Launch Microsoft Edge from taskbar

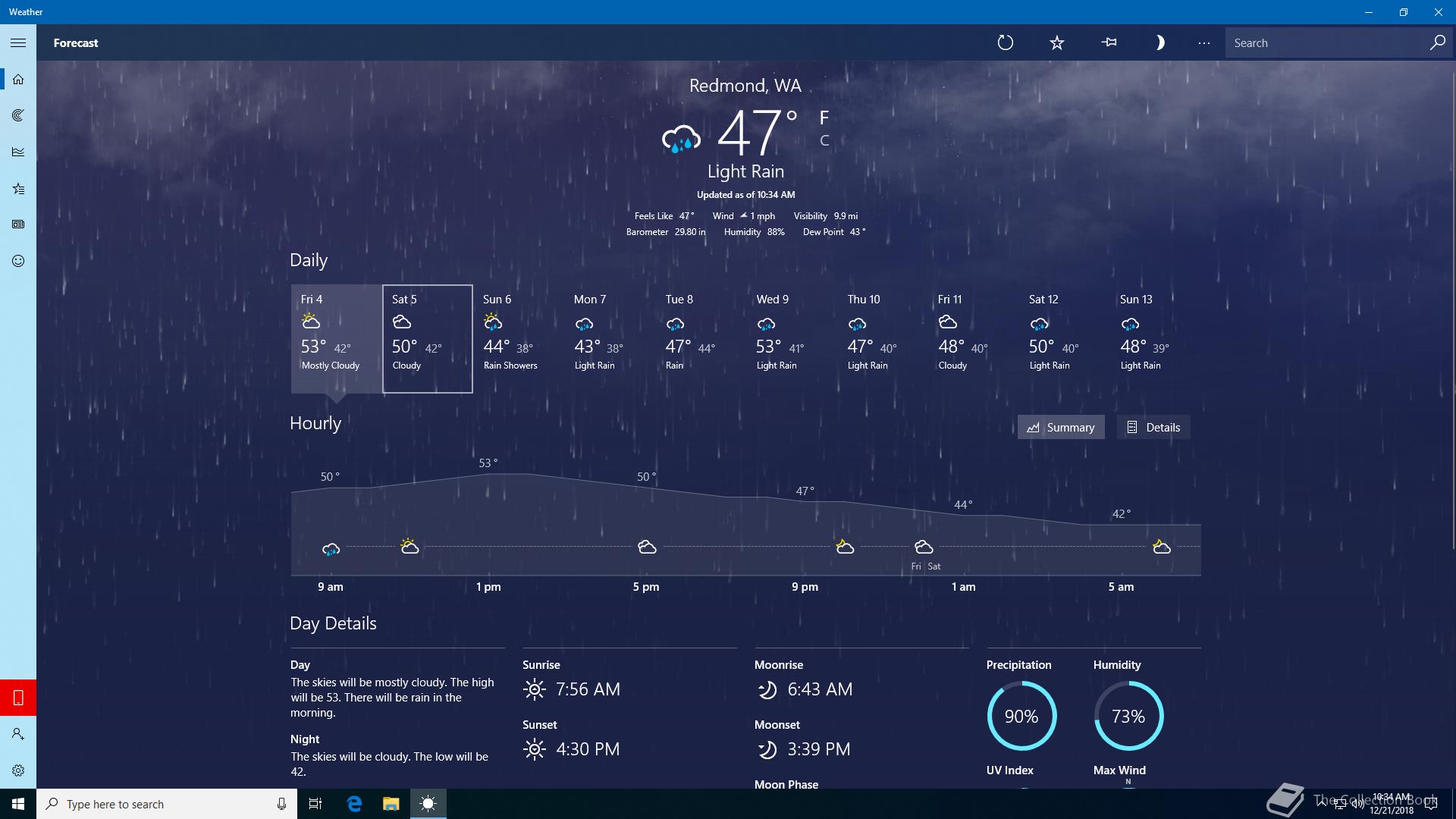(354, 804)
